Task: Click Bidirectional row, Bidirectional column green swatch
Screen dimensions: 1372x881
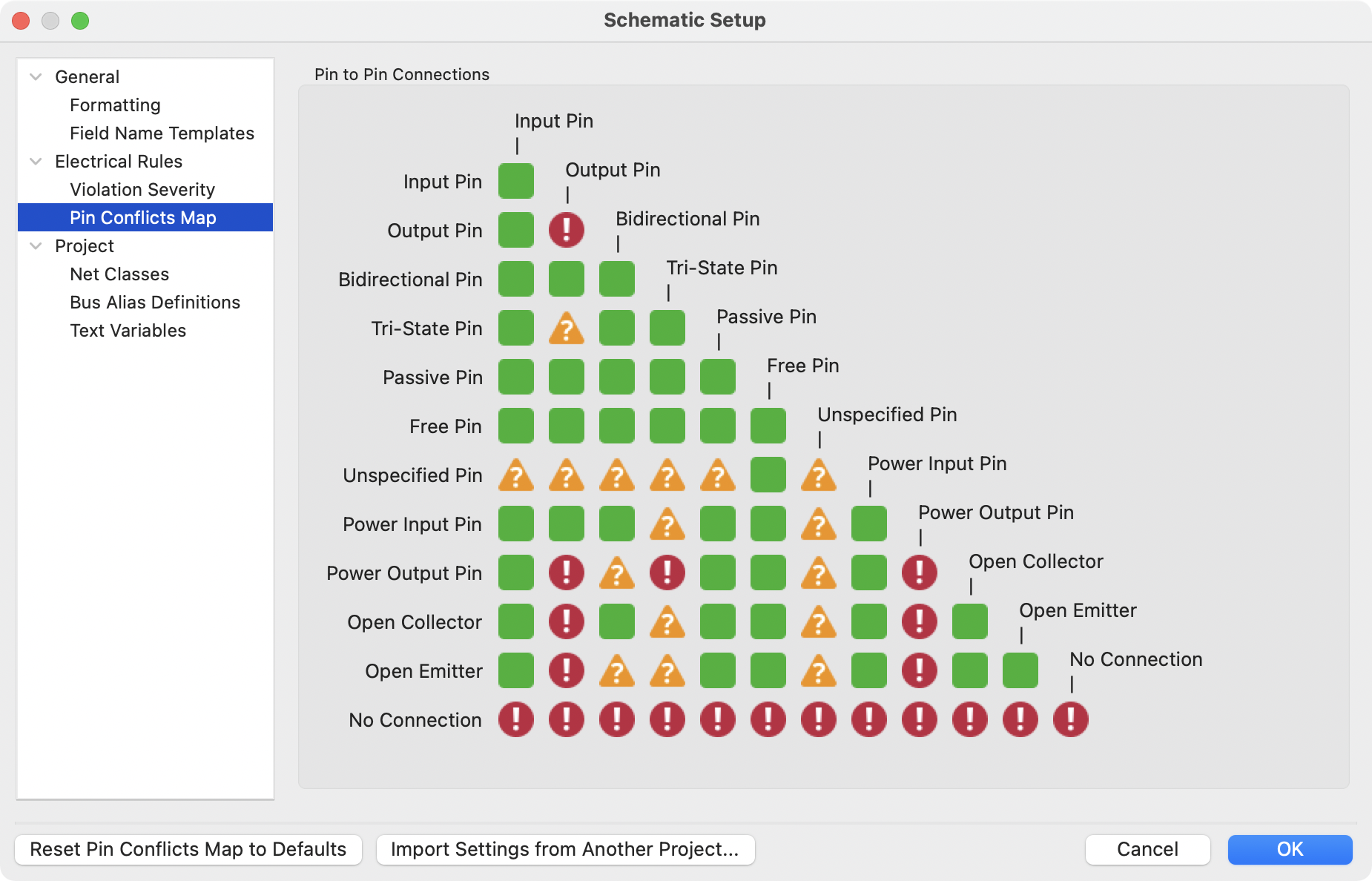Action: 616,279
